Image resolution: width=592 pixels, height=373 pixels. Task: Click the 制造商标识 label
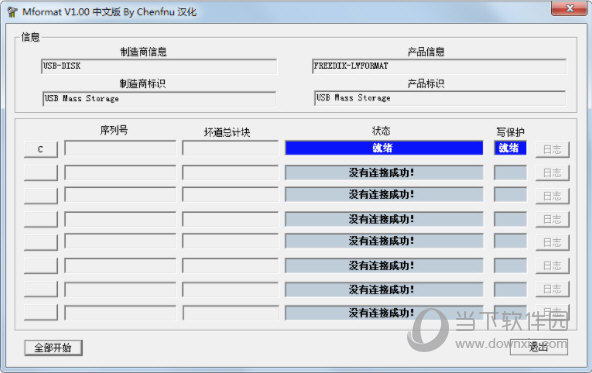coord(143,83)
